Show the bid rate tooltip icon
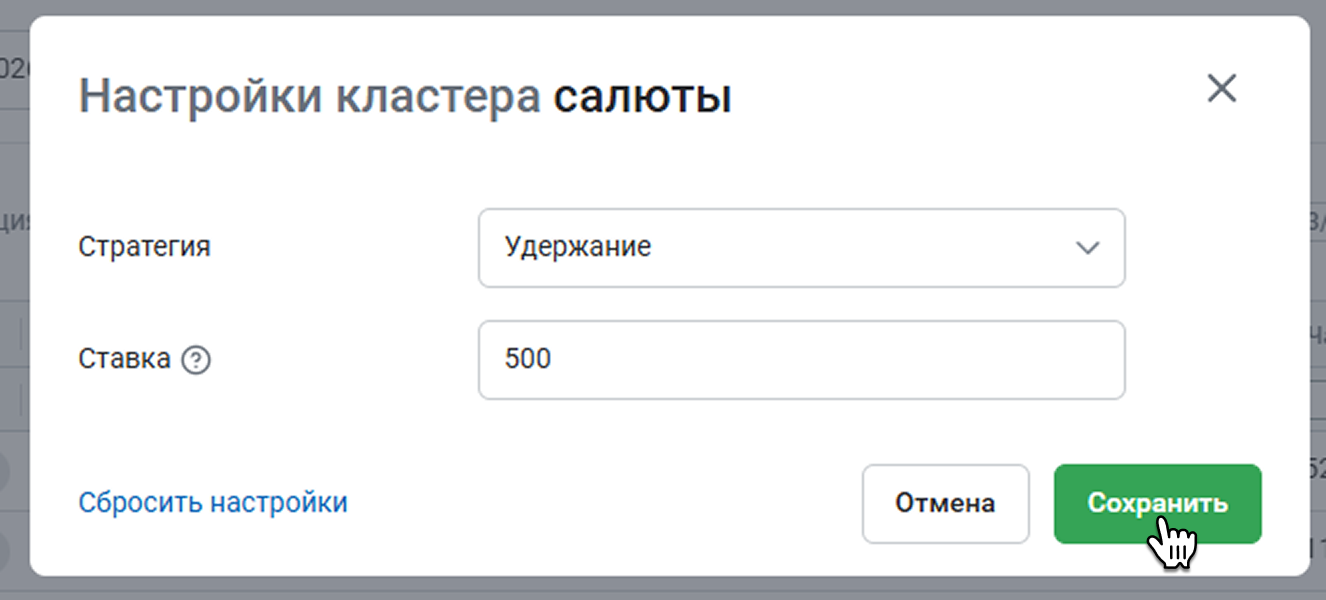Viewport: 1326px width, 600px height. click(196, 360)
